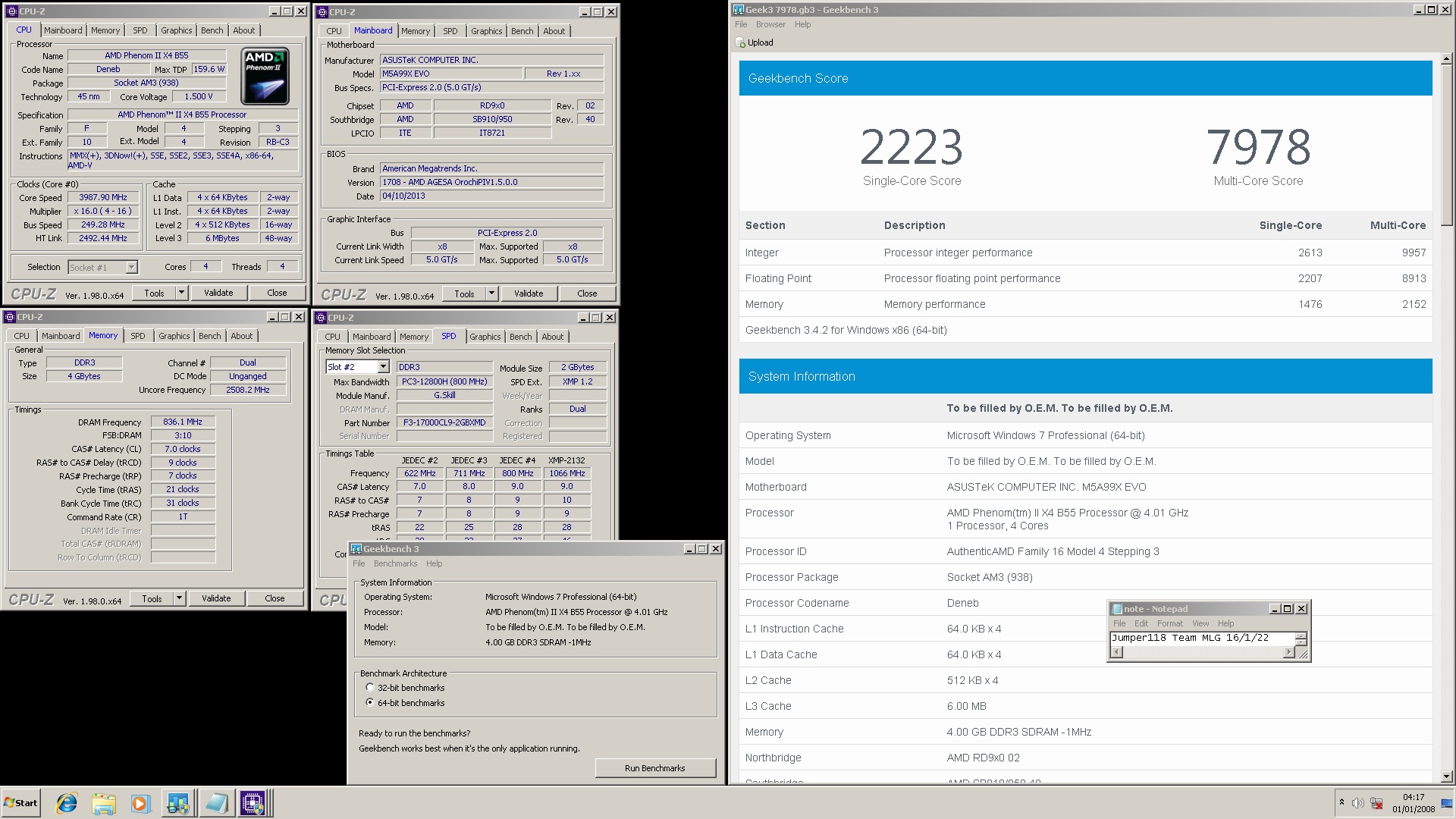Open Bench tab in CPU-Z CPU window
1456x819 pixels.
coord(212,30)
